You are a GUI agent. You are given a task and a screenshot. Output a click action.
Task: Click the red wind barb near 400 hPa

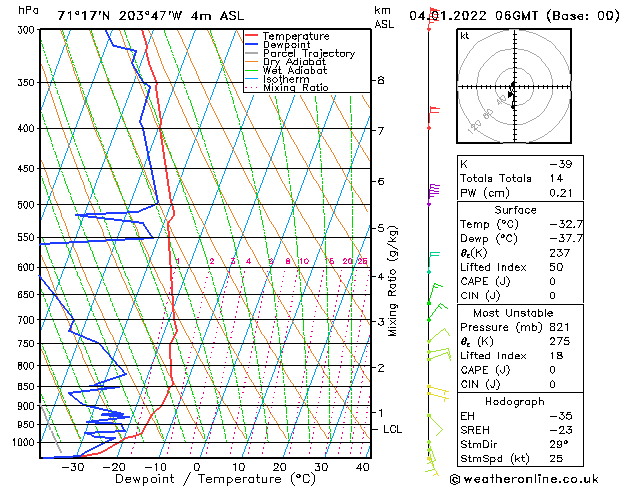click(x=433, y=117)
